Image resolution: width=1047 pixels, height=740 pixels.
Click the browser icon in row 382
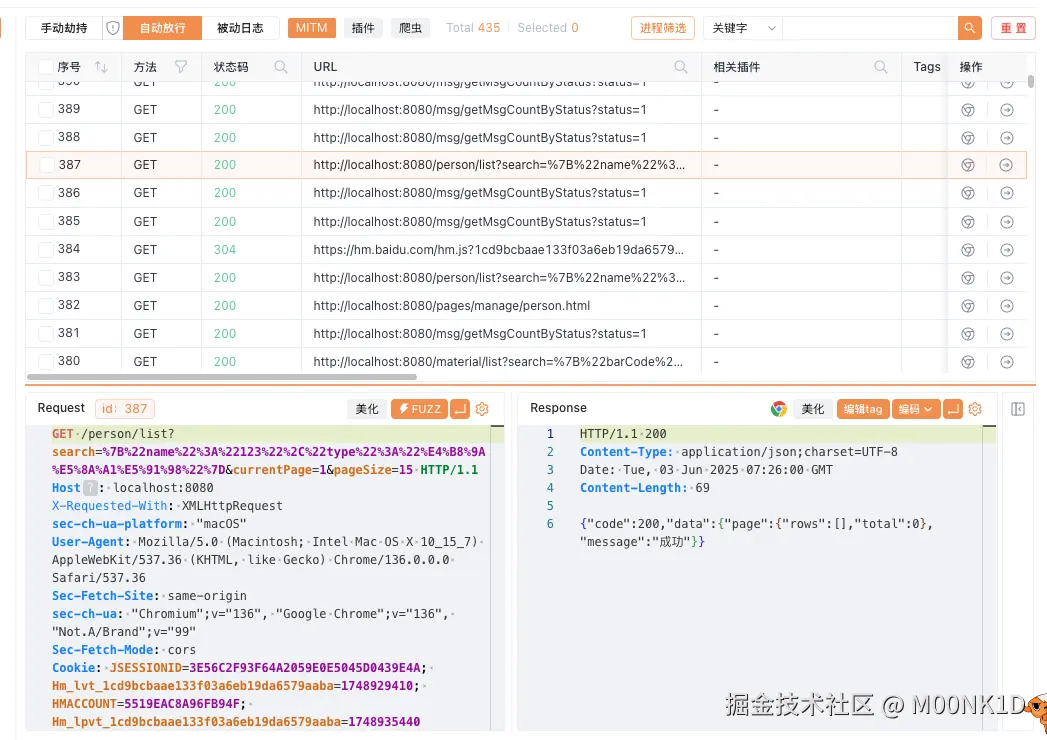(968, 306)
